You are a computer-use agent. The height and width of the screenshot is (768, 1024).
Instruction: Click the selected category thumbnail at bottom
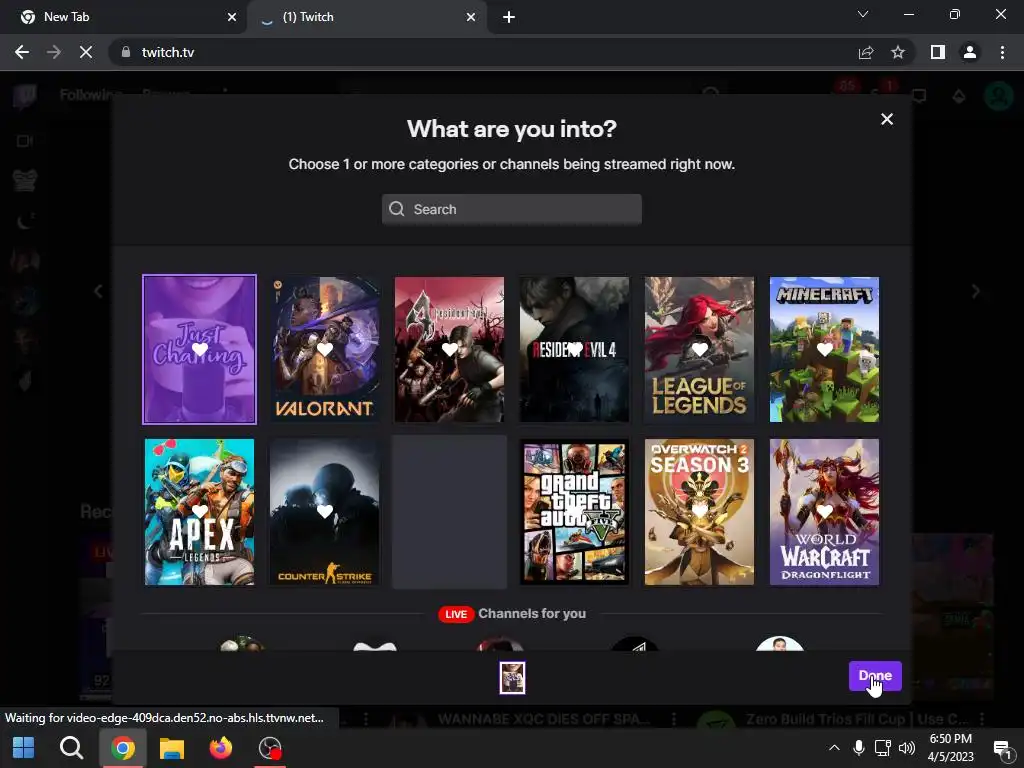(512, 678)
